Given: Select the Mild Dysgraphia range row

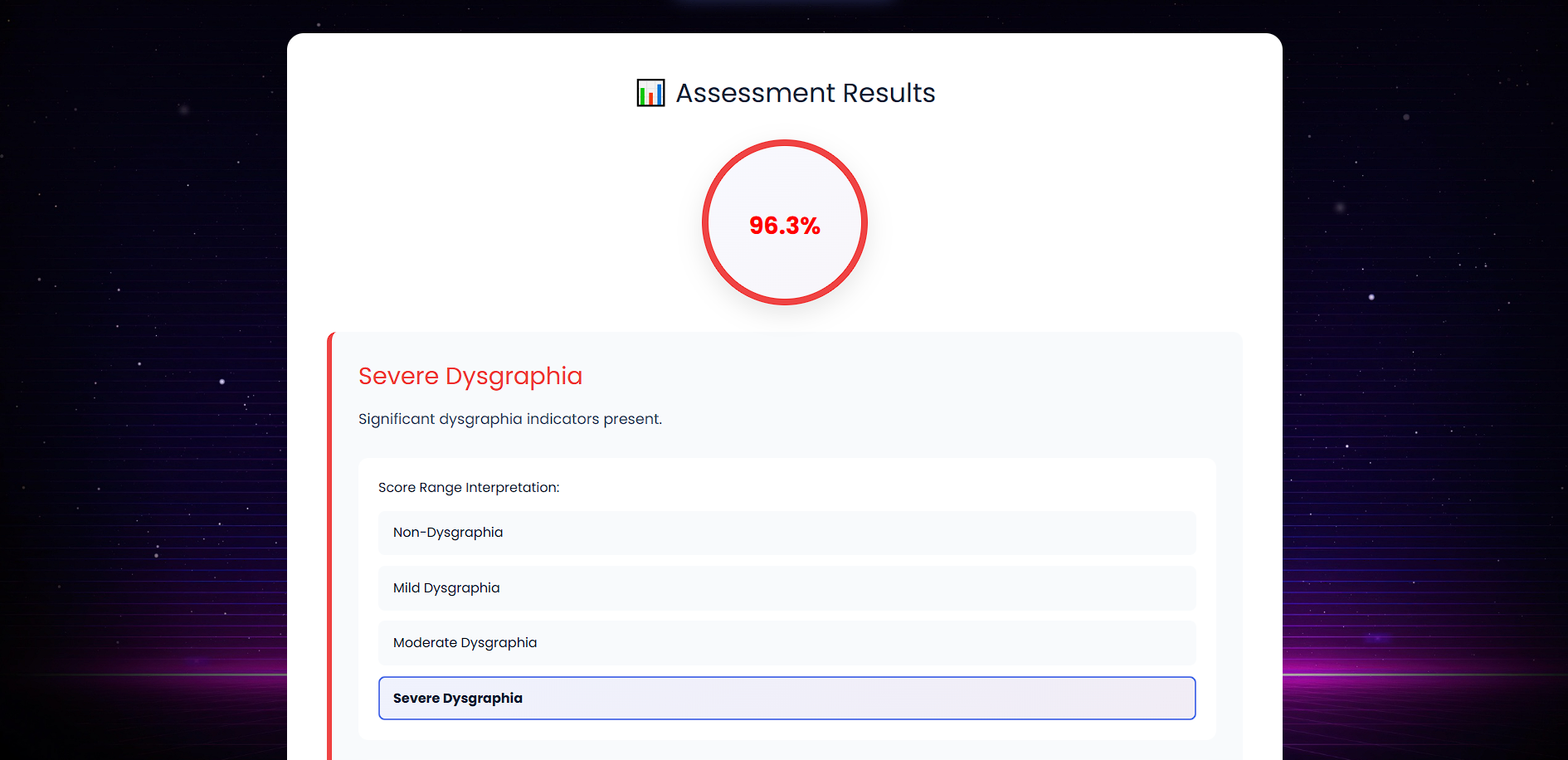Looking at the screenshot, I should 786,588.
